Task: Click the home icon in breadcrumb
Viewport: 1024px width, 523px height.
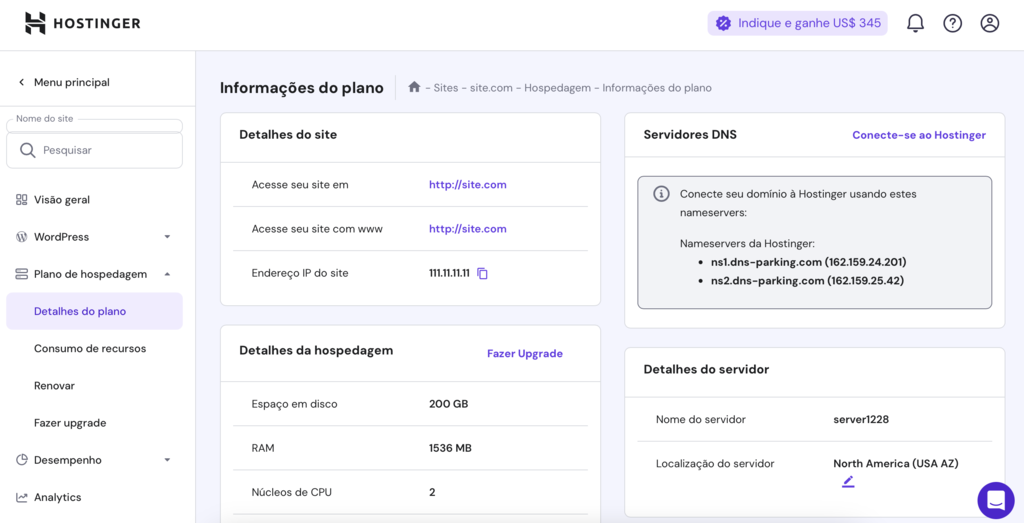Action: [414, 87]
